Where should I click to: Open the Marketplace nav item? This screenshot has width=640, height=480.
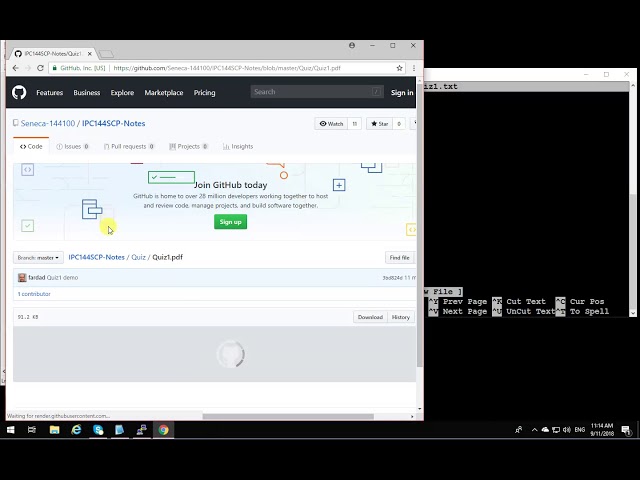click(x=164, y=93)
